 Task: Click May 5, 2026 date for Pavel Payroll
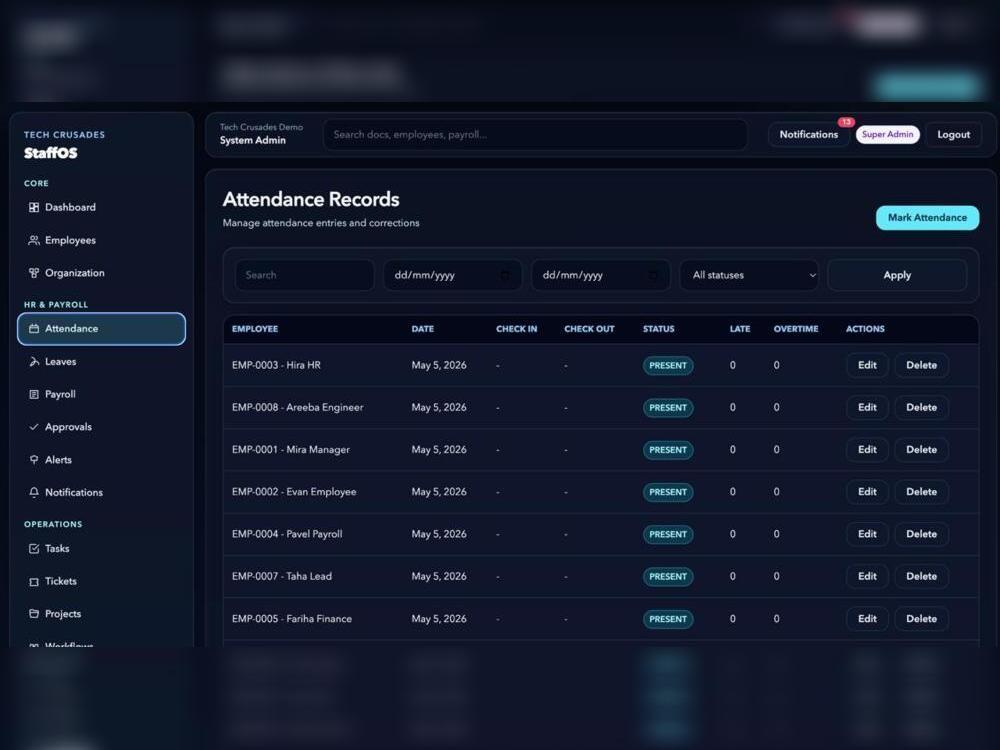(x=439, y=534)
